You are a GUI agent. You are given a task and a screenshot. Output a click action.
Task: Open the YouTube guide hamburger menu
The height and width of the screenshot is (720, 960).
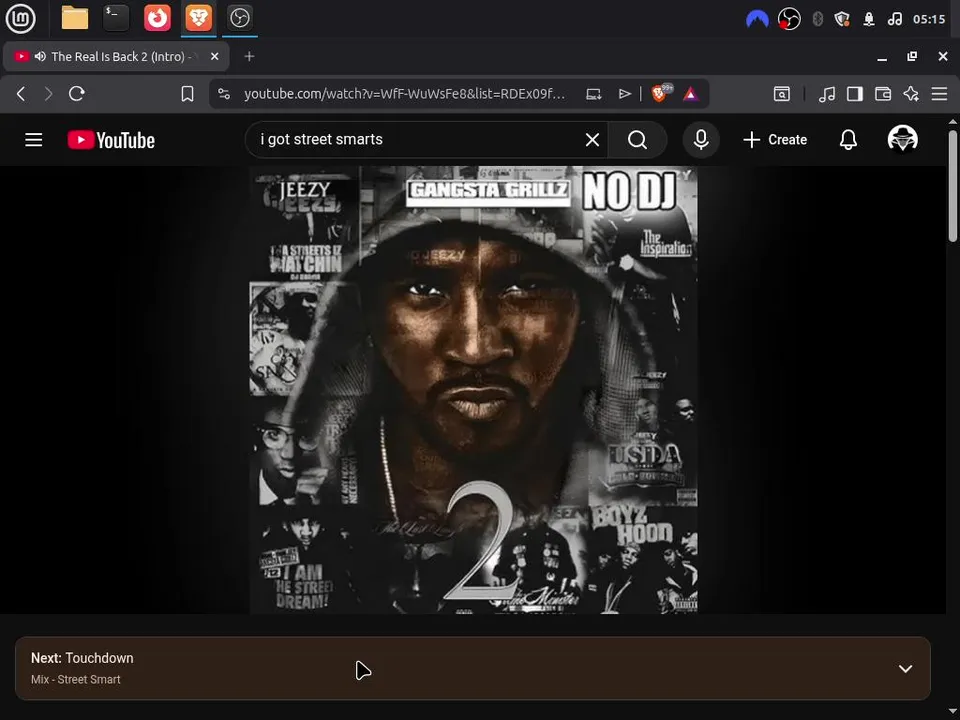34,140
